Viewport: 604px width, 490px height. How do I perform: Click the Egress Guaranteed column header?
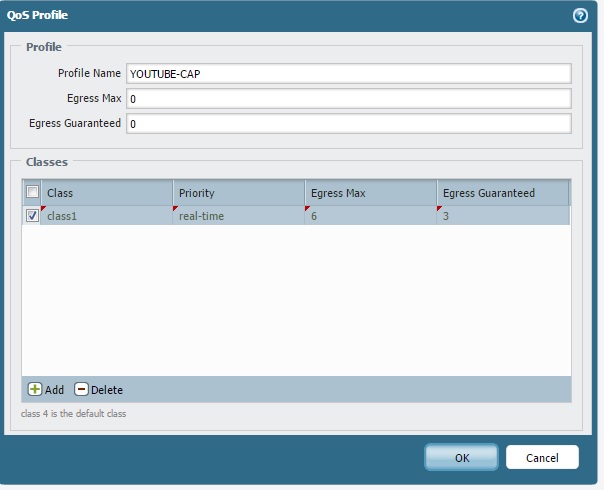point(502,192)
